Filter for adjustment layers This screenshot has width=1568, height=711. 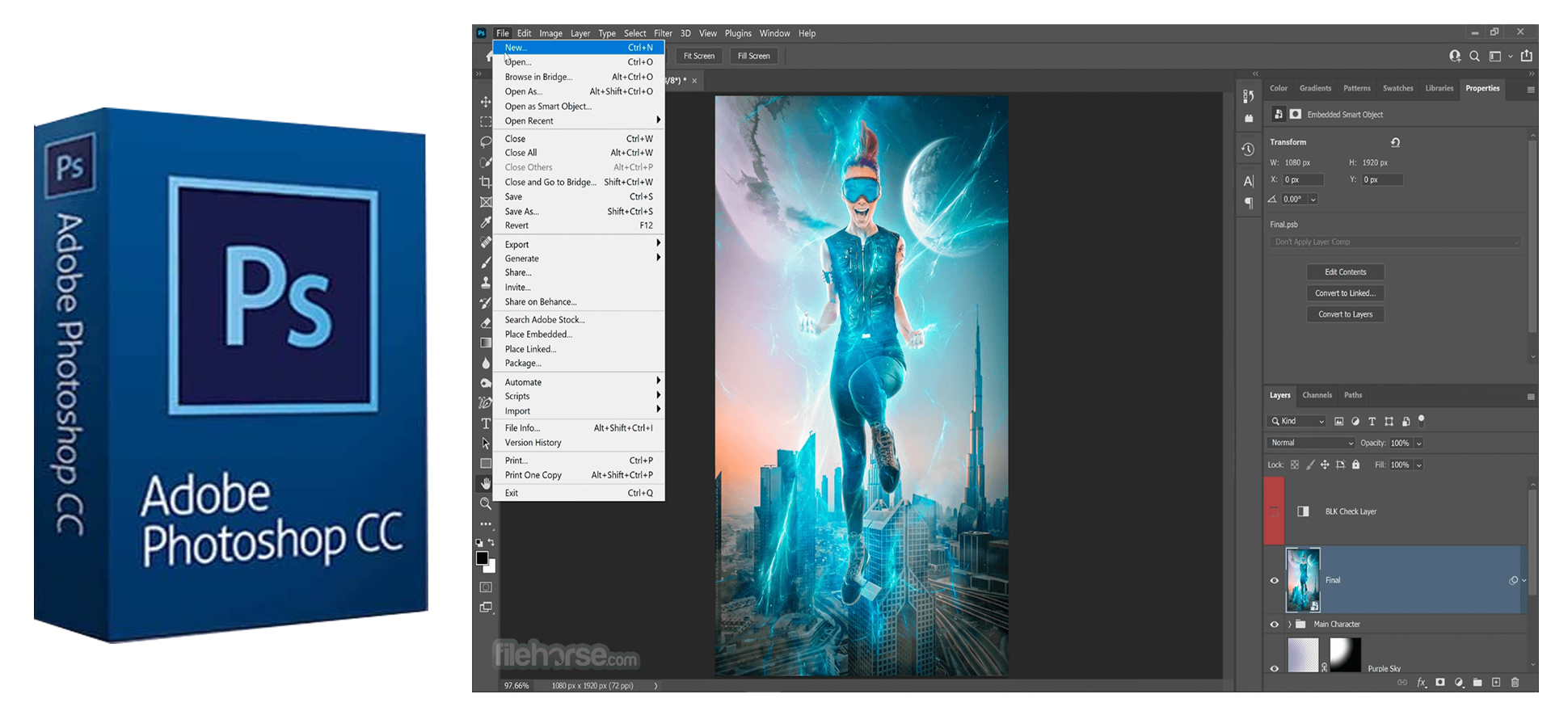(x=1355, y=421)
